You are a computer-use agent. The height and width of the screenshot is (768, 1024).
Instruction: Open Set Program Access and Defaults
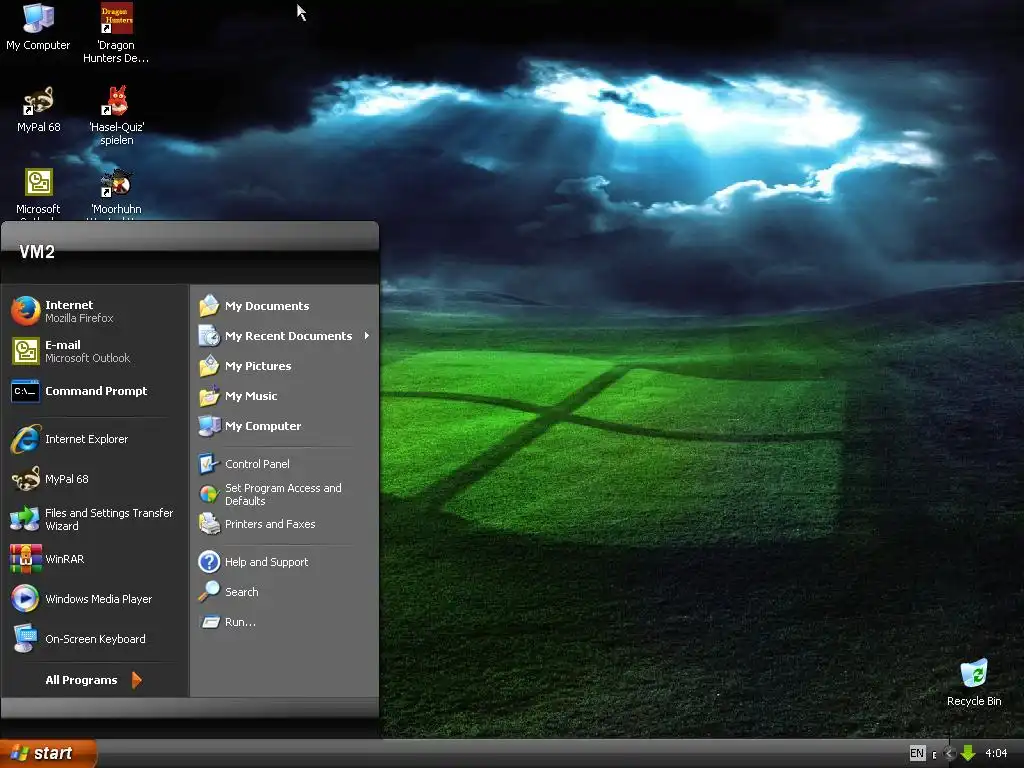point(285,494)
